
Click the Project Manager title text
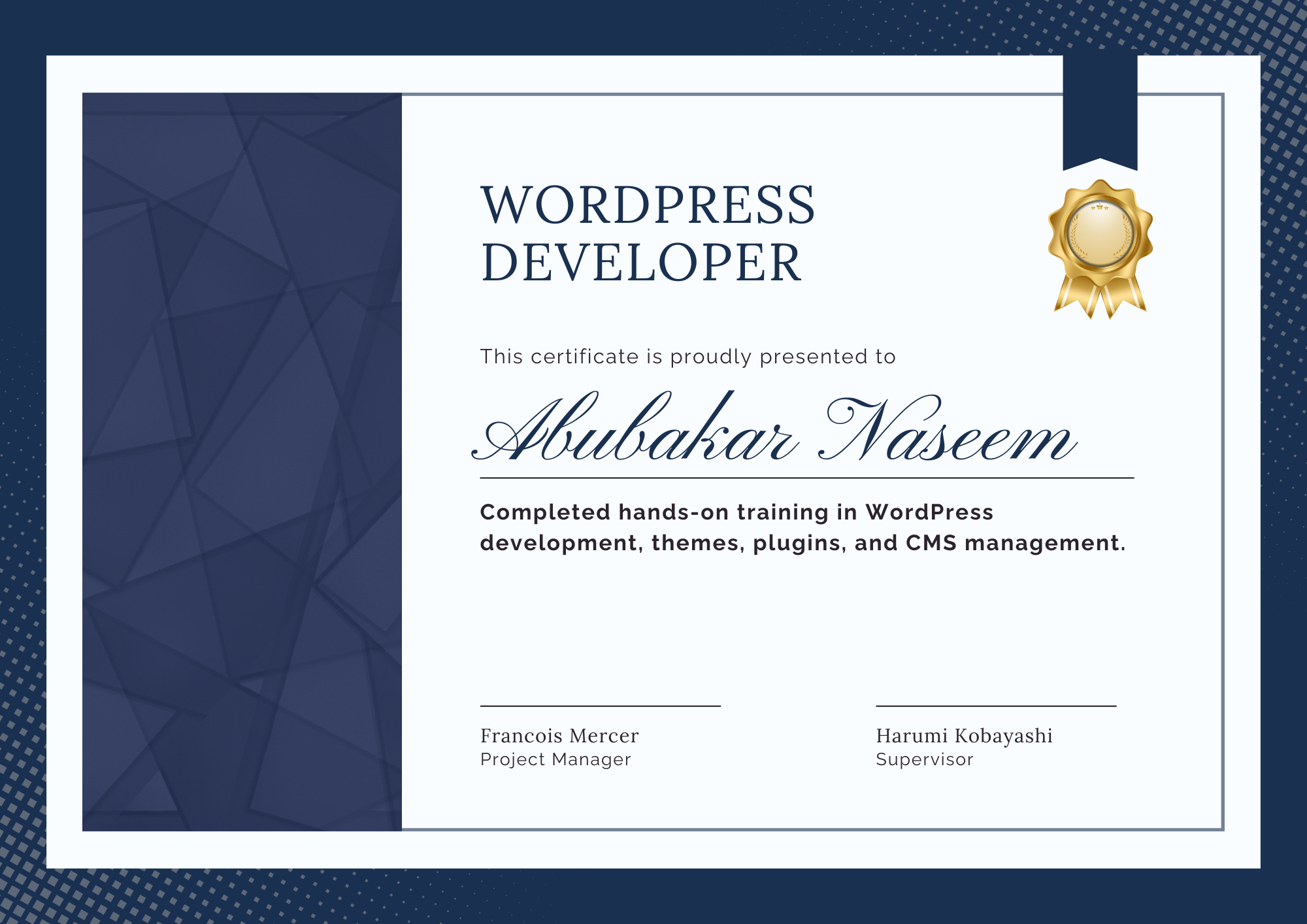click(x=555, y=759)
